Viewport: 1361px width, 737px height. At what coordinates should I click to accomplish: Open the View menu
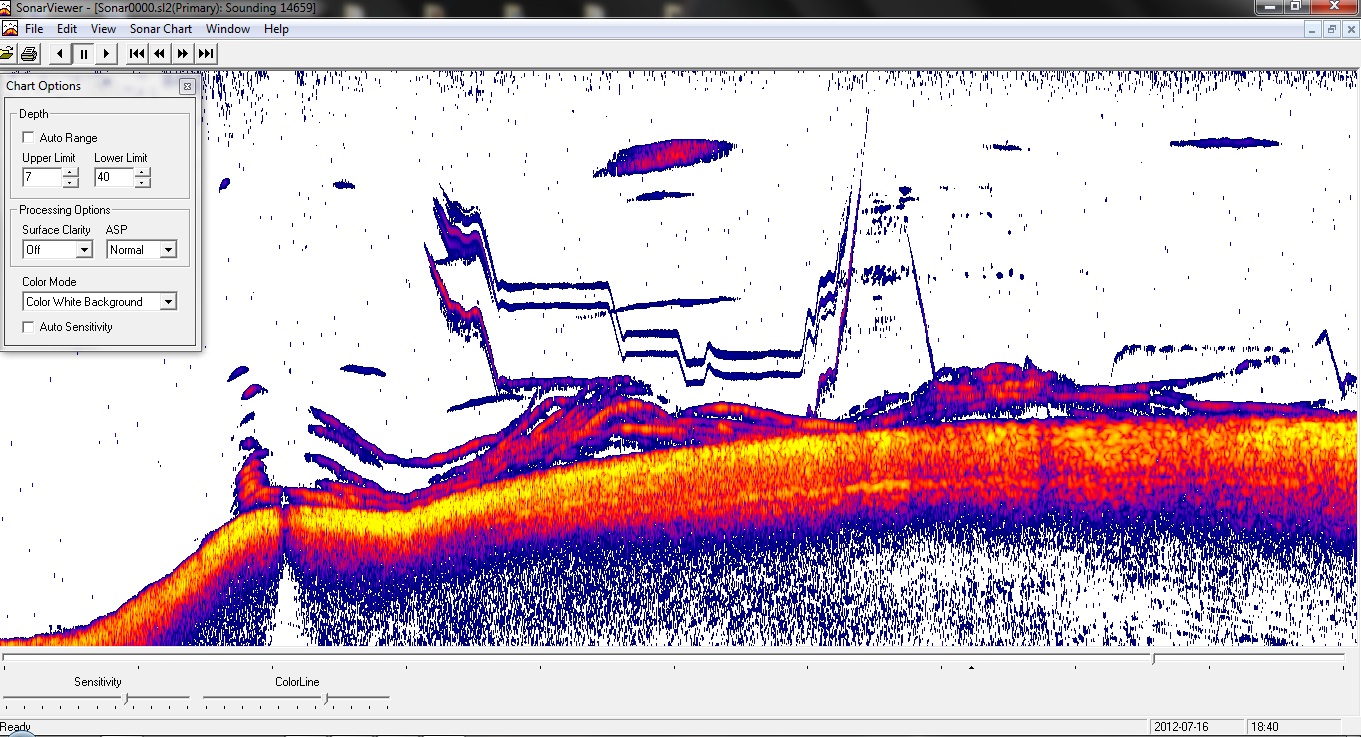(103, 29)
